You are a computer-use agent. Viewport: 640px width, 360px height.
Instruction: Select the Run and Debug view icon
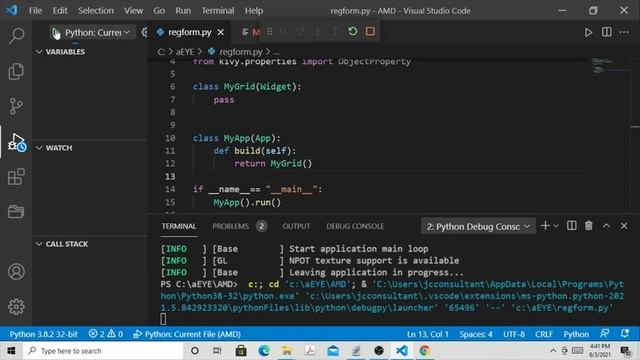pyautogui.click(x=16, y=142)
